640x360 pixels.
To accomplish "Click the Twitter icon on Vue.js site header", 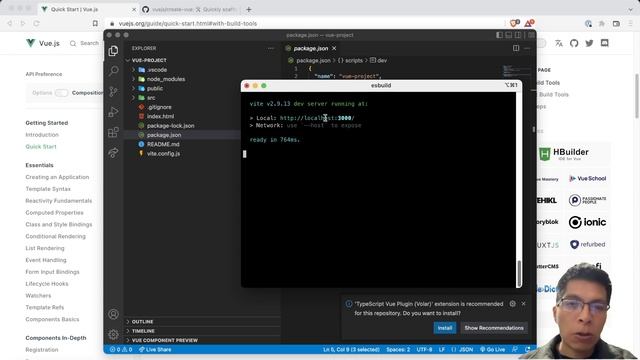I will pyautogui.click(x=589, y=43).
